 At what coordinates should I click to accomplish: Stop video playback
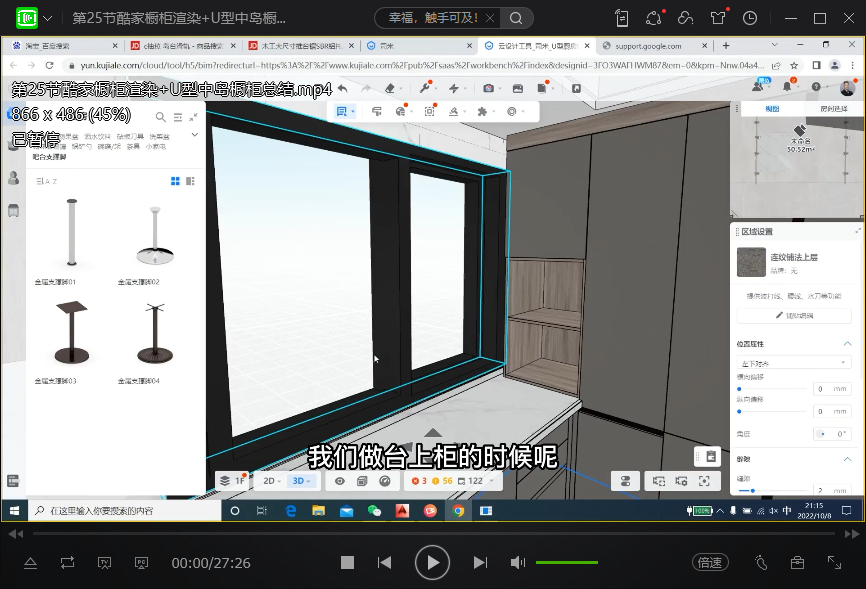(x=347, y=563)
